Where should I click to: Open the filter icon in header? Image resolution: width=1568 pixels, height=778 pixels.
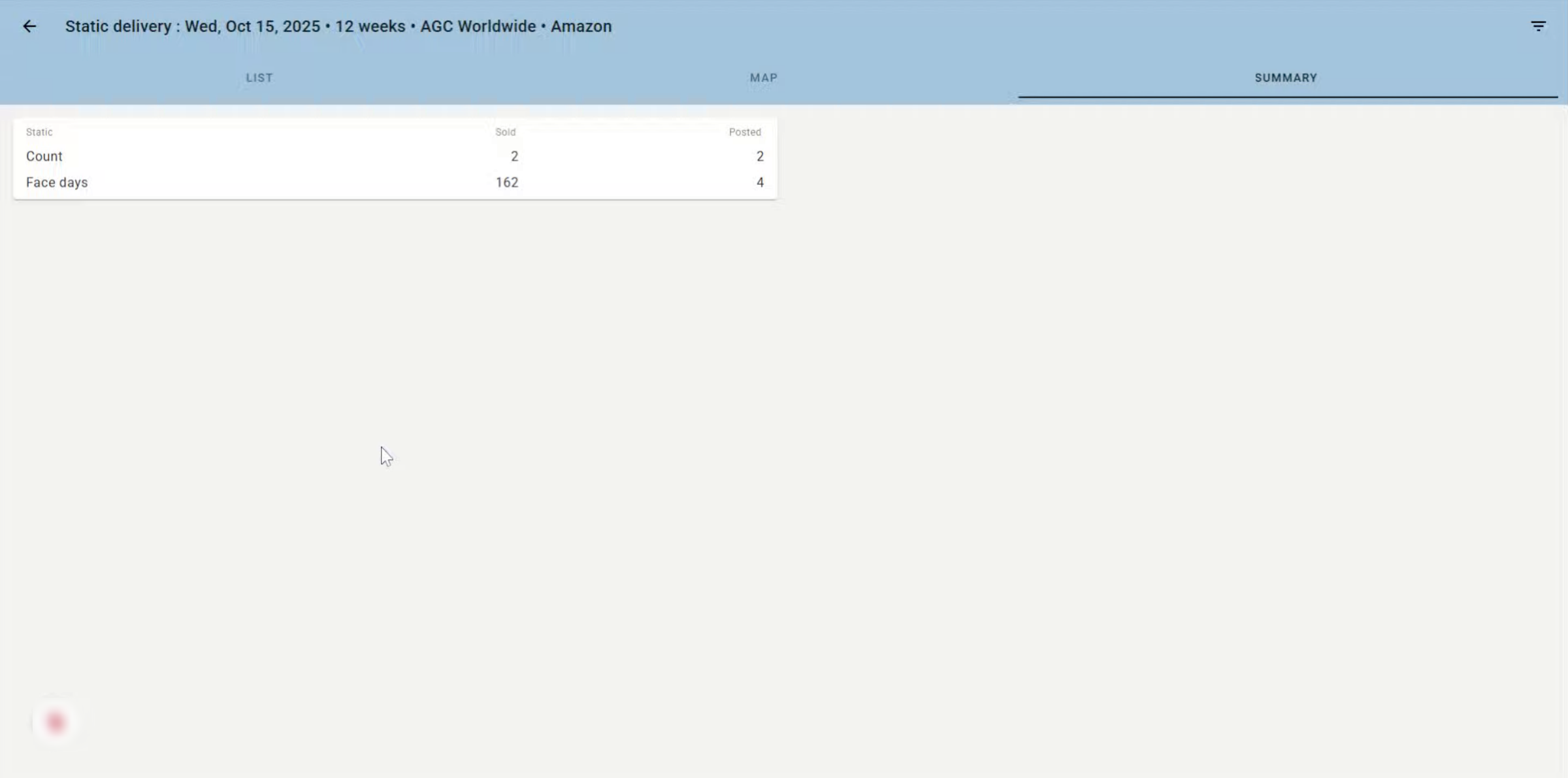(1538, 26)
